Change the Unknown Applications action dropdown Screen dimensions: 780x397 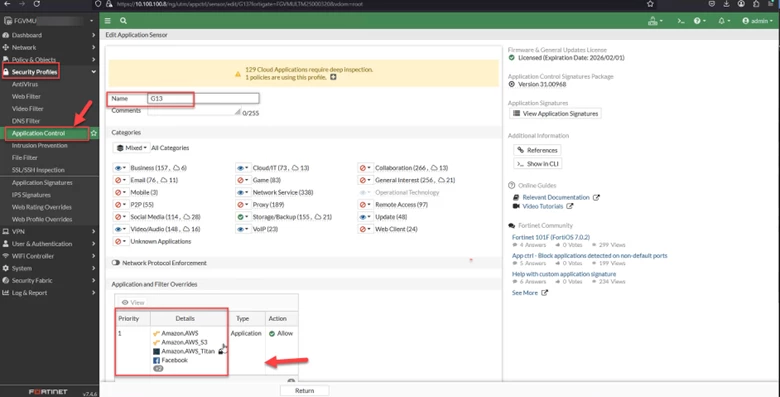[121, 241]
